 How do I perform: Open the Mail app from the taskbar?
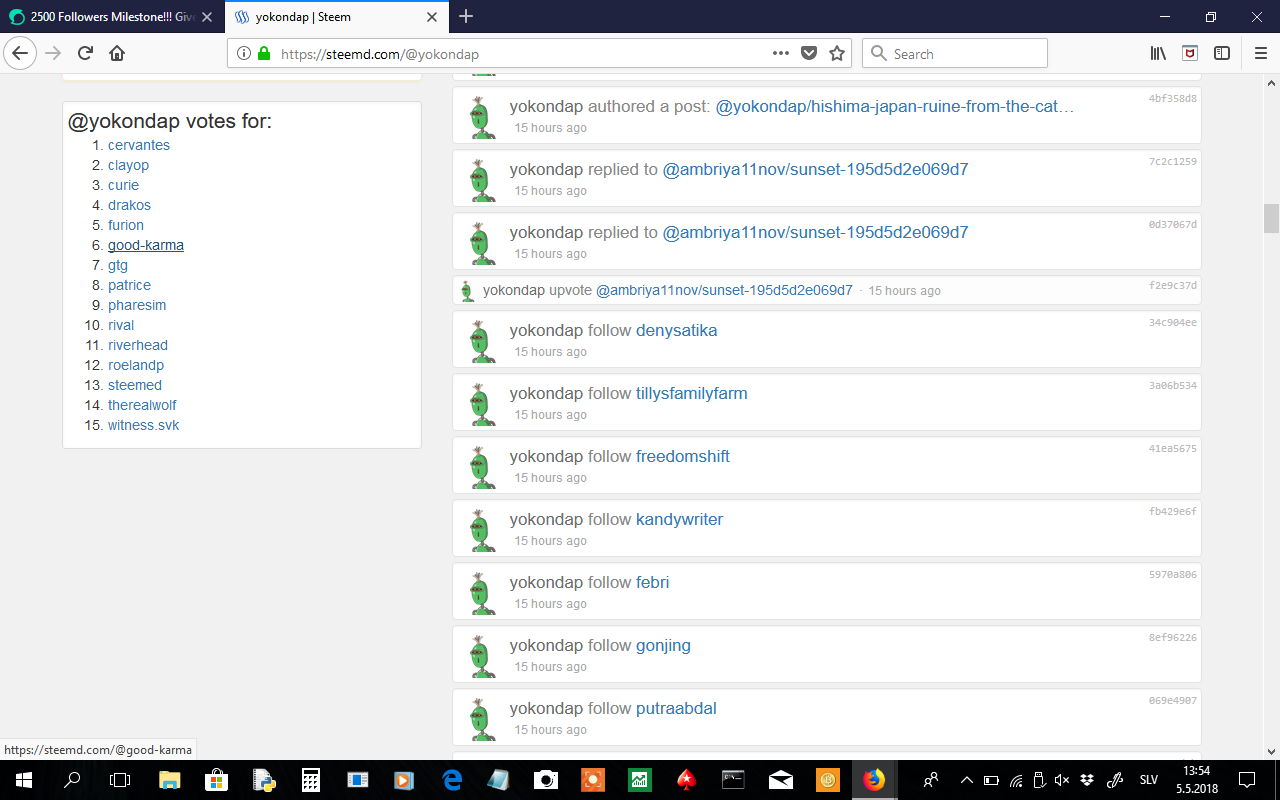coord(781,779)
